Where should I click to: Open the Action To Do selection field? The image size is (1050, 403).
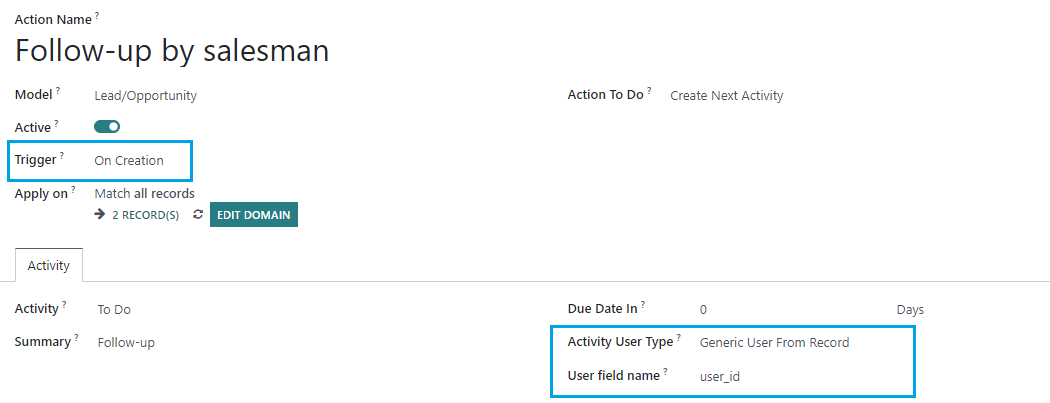click(x=727, y=96)
